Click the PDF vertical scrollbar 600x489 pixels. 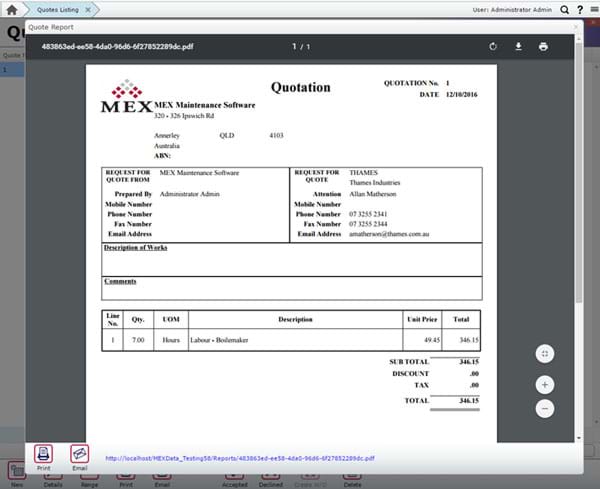click(579, 172)
